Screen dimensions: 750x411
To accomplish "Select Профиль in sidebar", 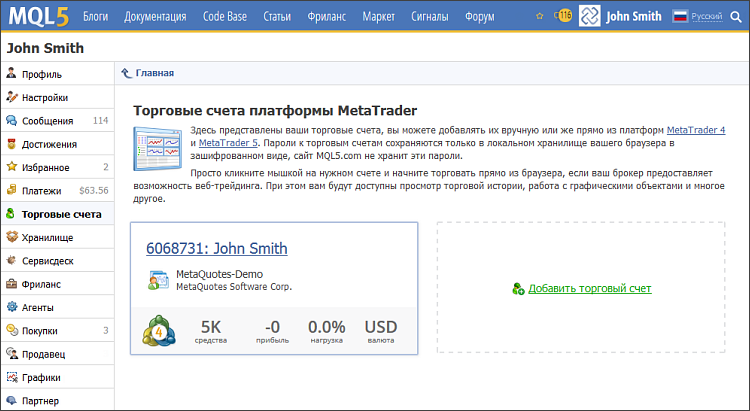I will [x=57, y=74].
